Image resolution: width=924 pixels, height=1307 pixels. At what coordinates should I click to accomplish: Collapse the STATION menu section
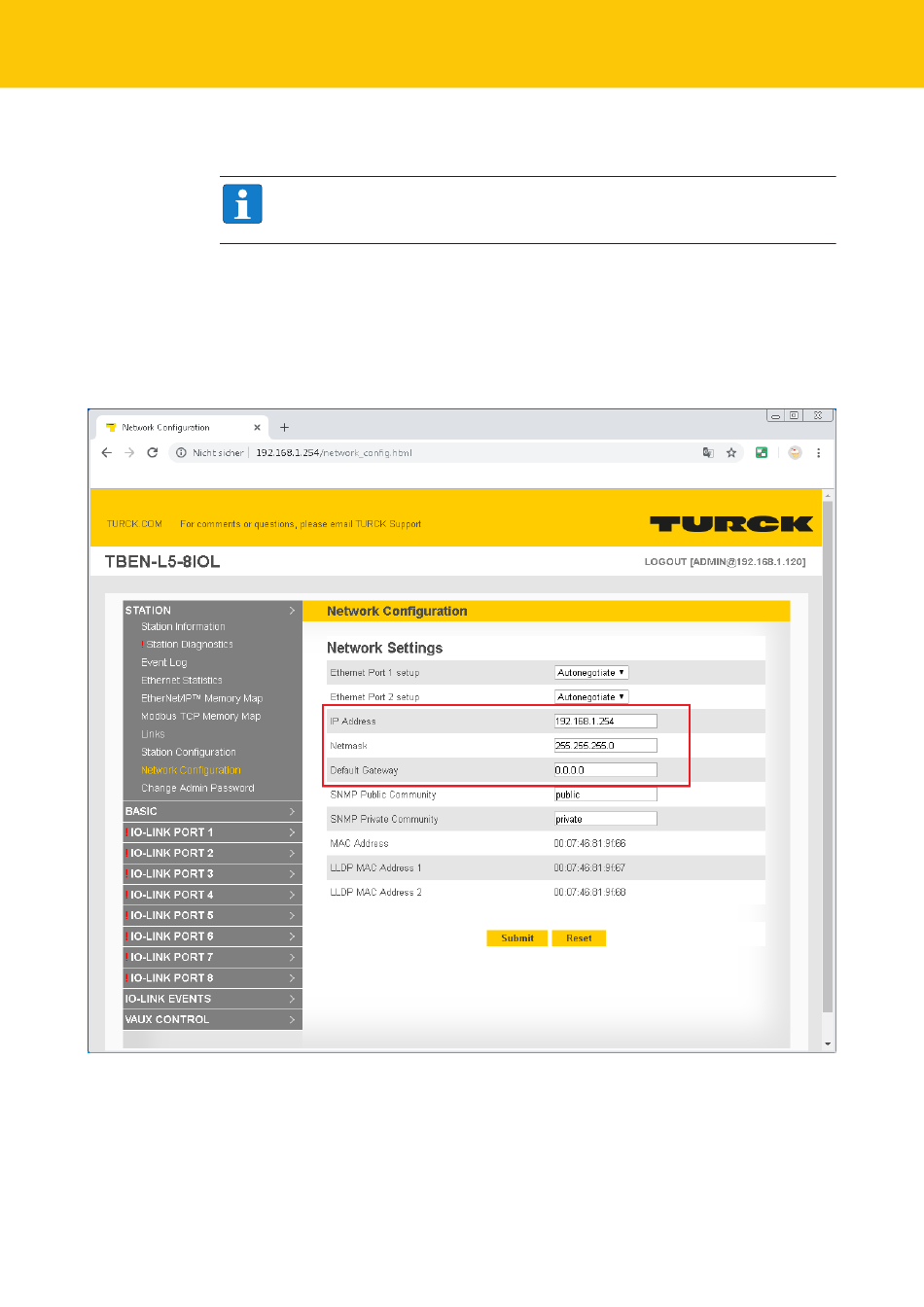pos(212,611)
